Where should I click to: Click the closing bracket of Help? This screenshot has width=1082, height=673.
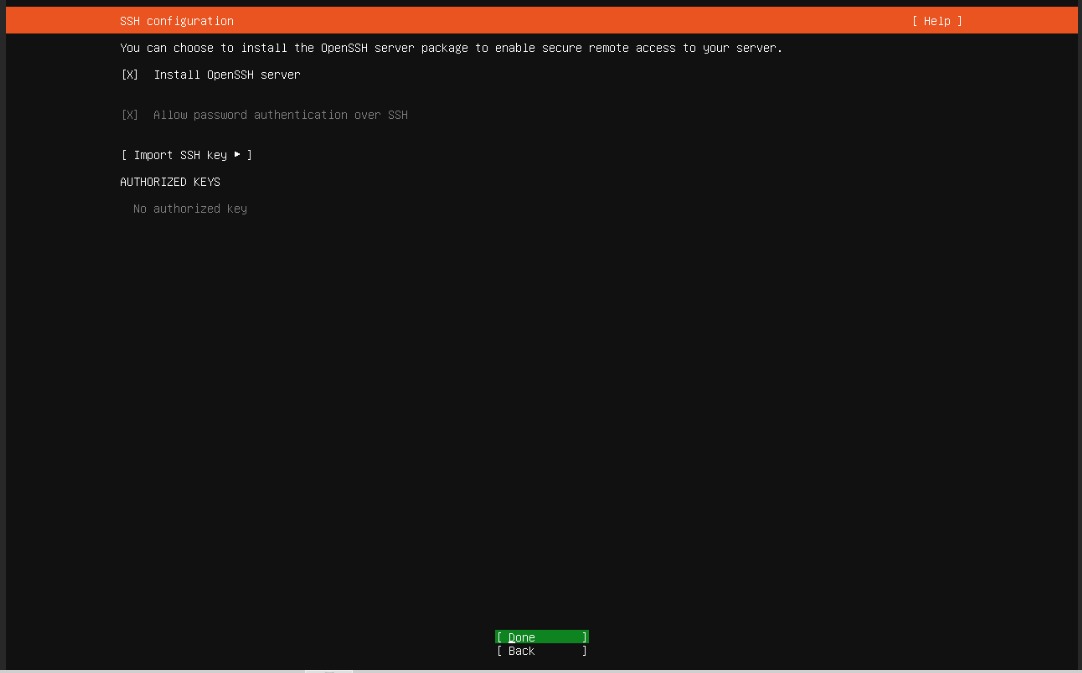coord(959,21)
